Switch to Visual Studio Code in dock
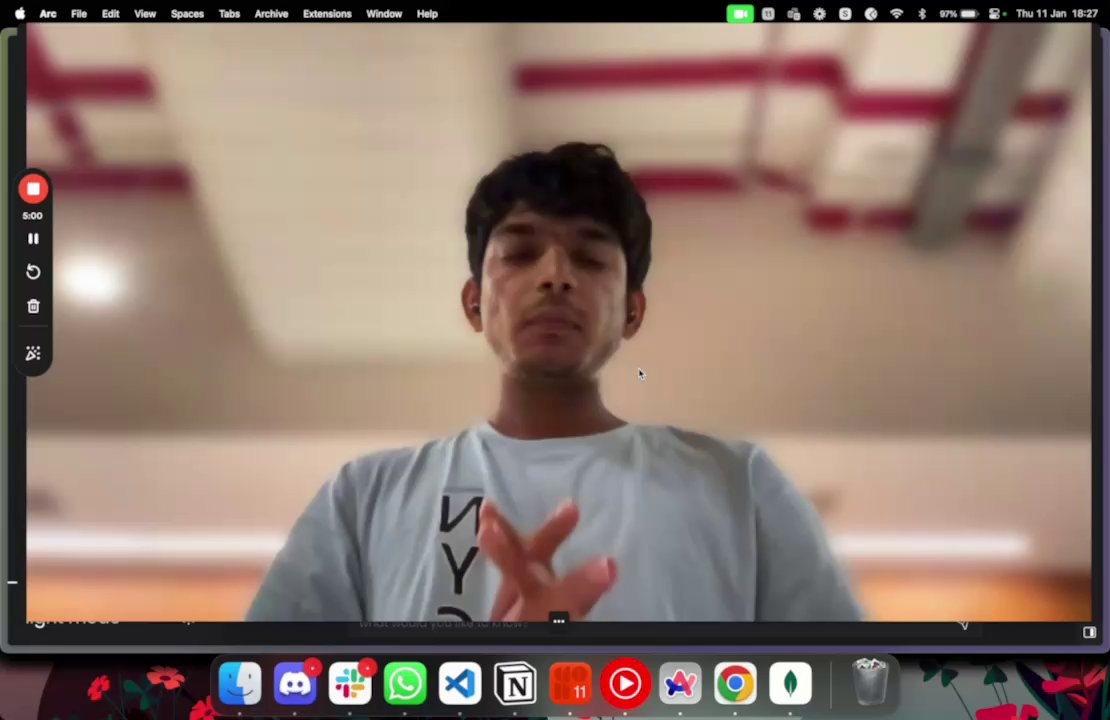Screen dimensions: 1110x720 coord(460,685)
